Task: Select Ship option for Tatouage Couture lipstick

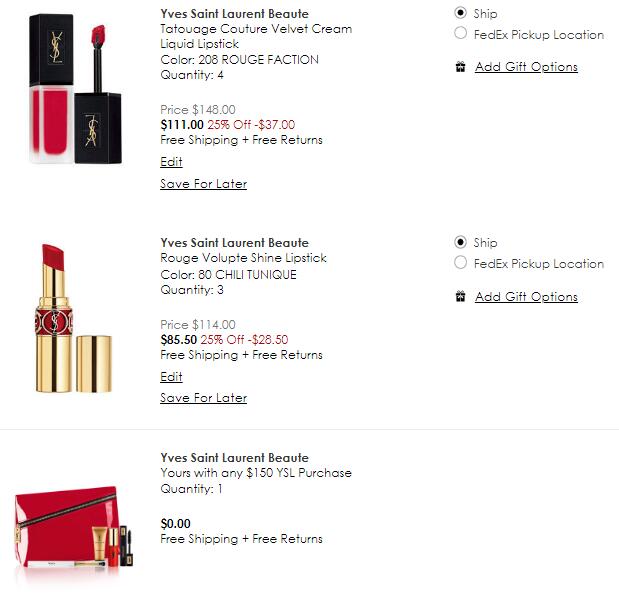Action: (460, 13)
